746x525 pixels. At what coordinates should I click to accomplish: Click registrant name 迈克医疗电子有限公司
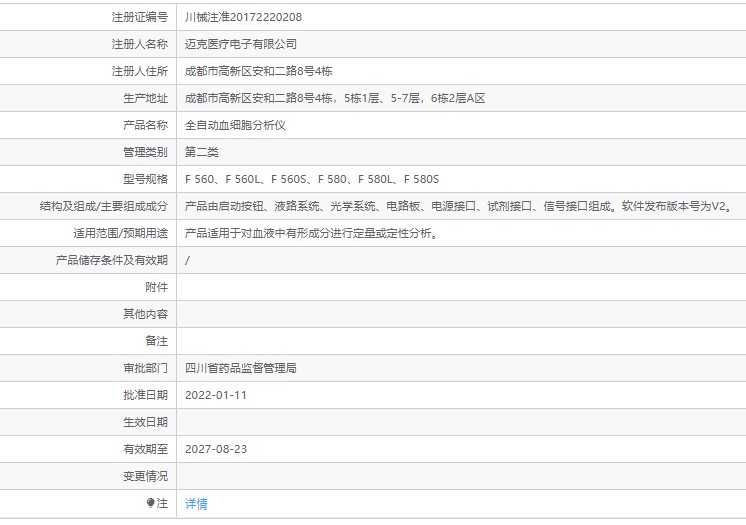pos(241,44)
